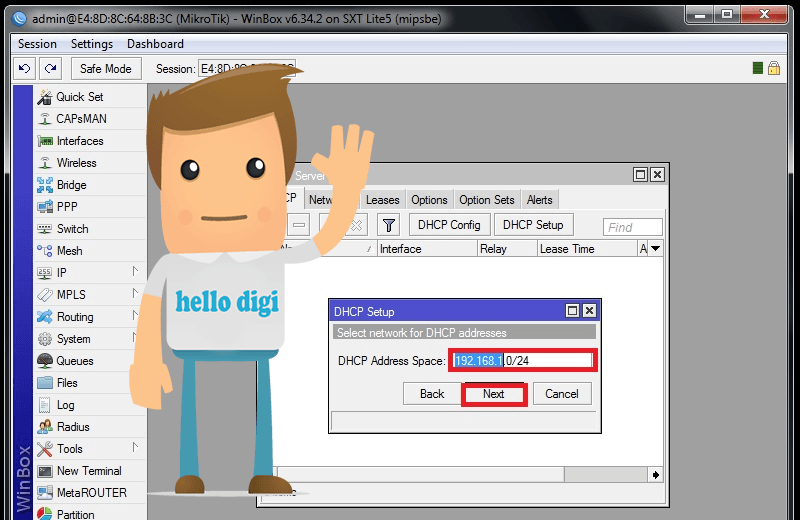Launch New Terminal from sidebar
Screen dimensions: 800x520
(89, 471)
